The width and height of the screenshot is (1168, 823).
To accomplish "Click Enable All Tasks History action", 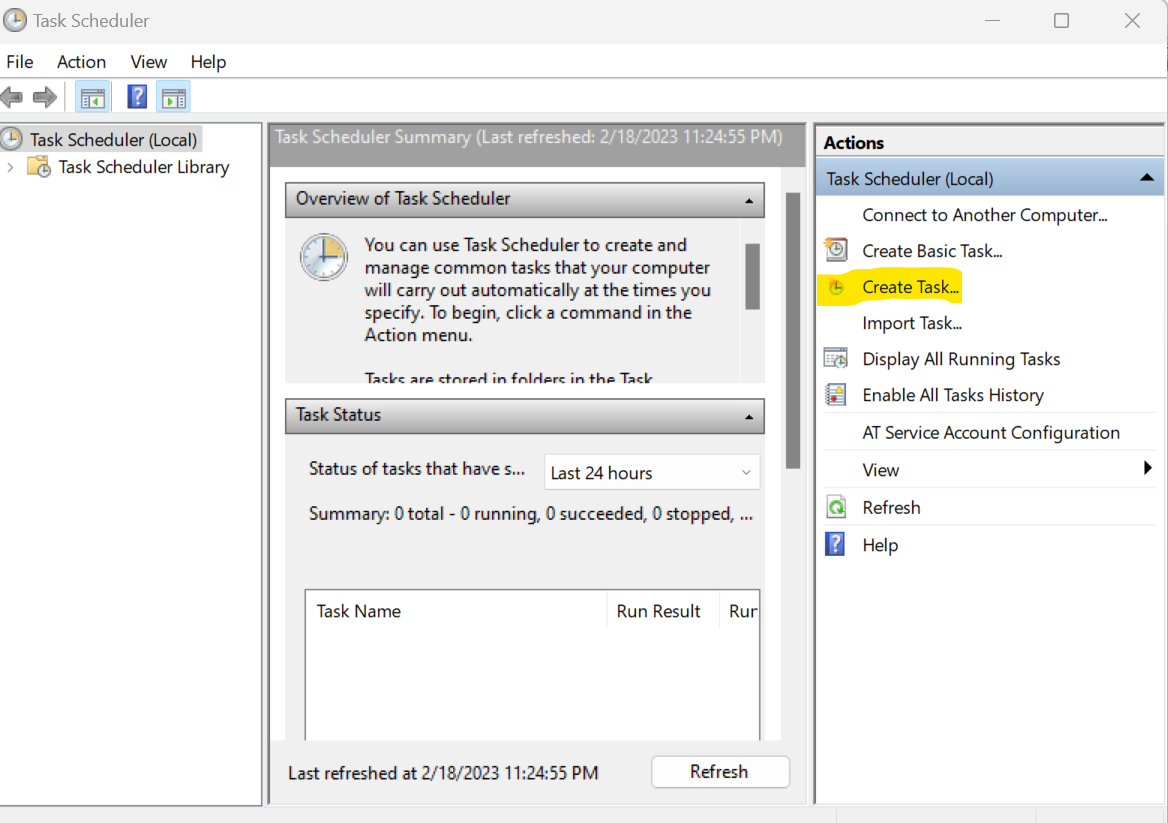I will [x=953, y=395].
